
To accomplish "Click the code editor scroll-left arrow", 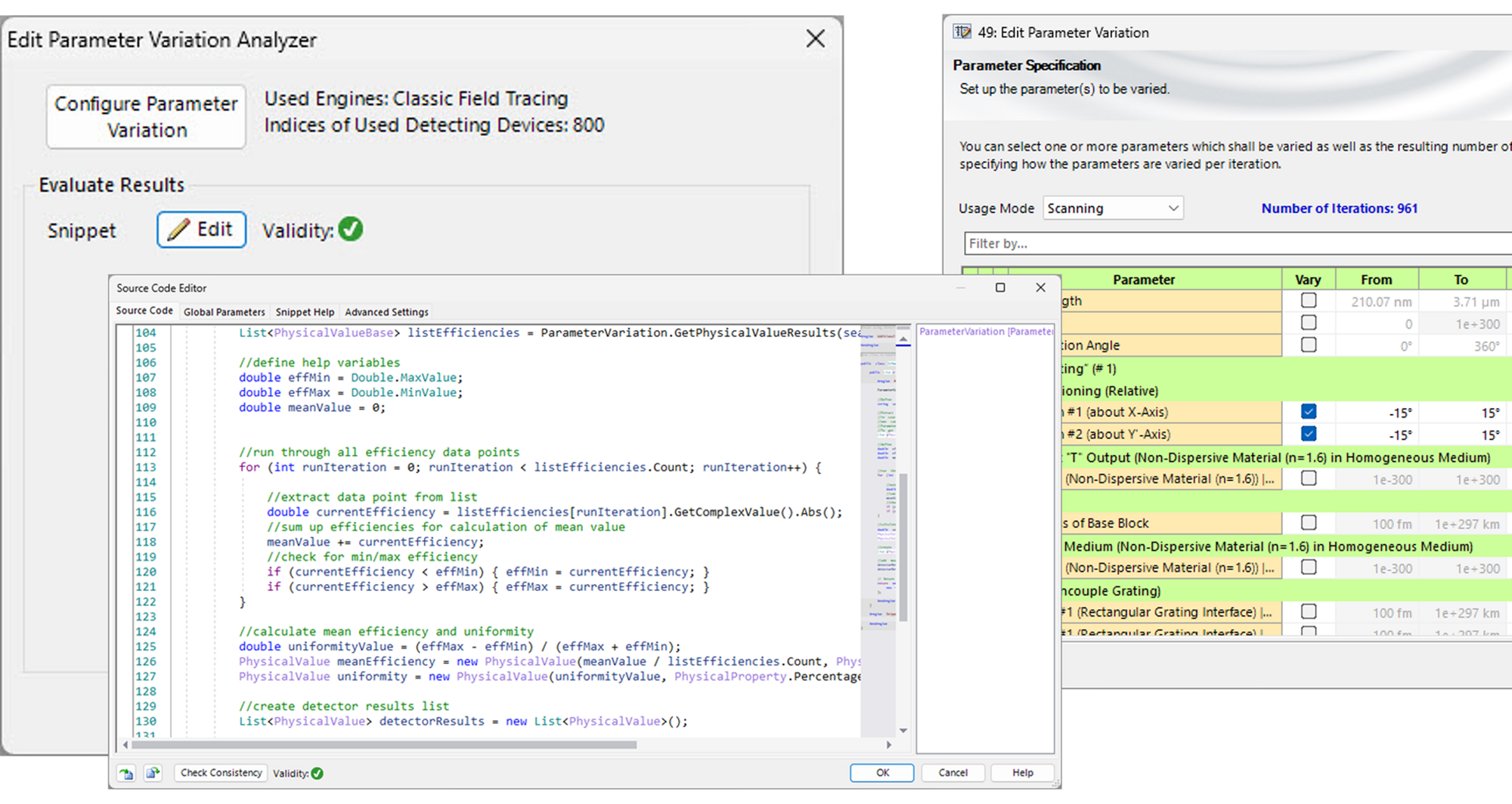I will 125,745.
